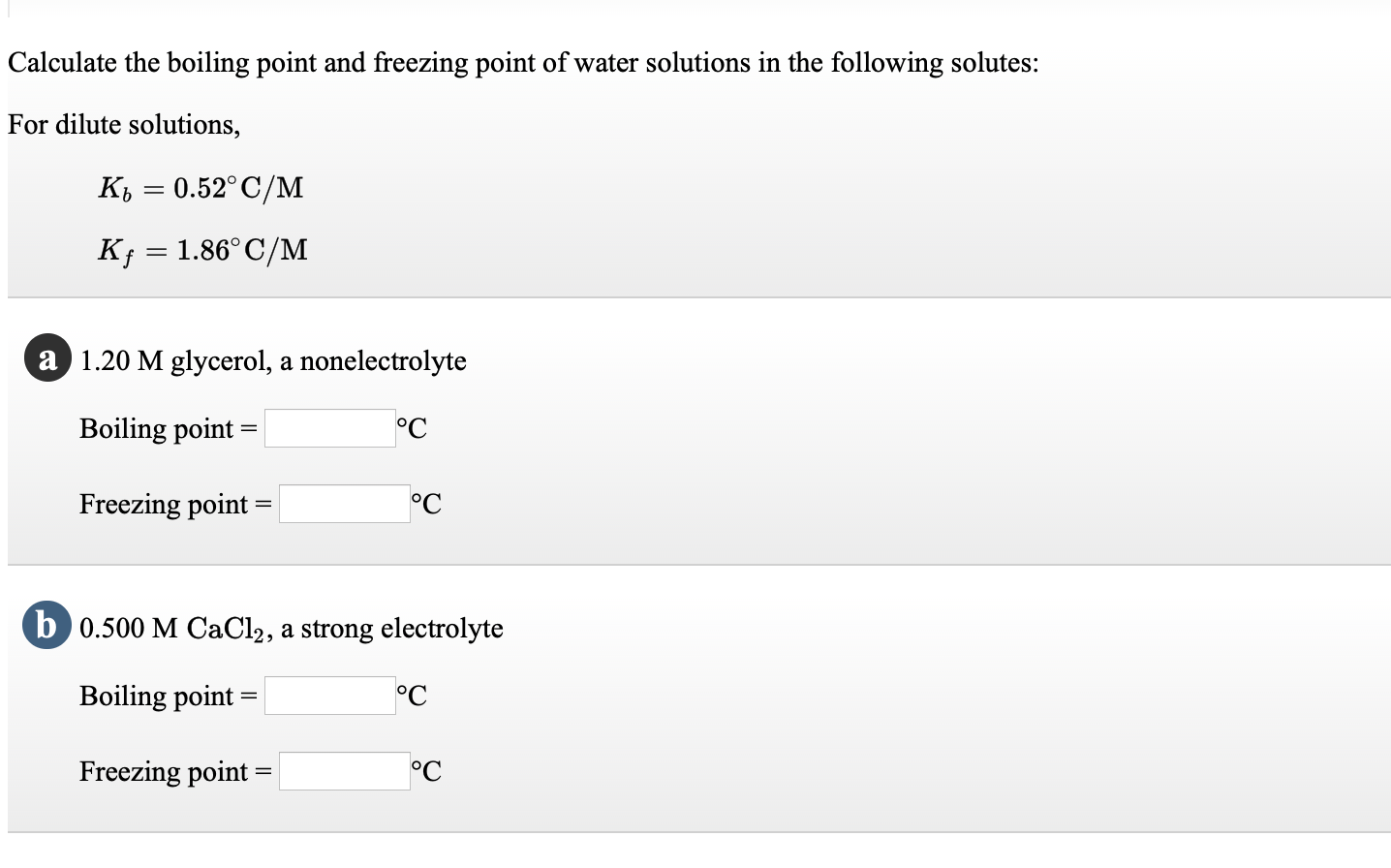Viewport: 1391px width, 868px height.
Task: Click the boiling point input field for CaCl2
Action: (329, 695)
